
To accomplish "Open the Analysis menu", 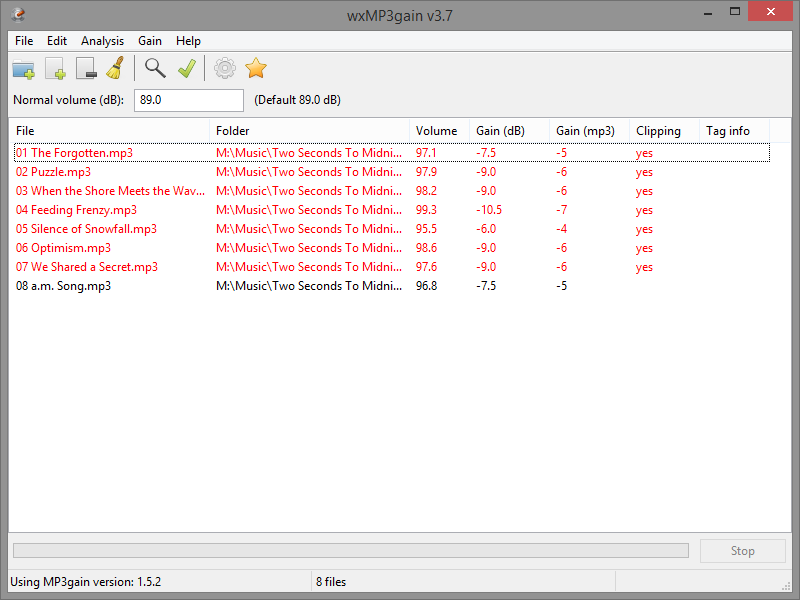I will click(x=102, y=41).
